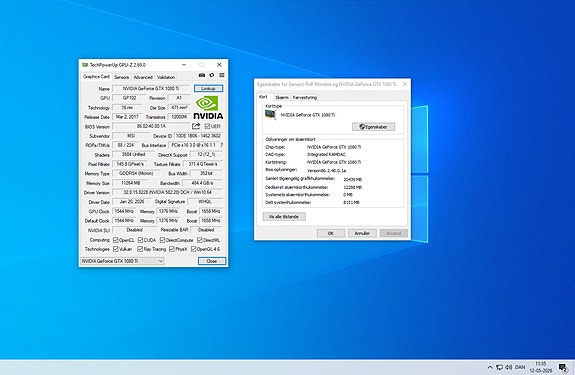
Task: Click the NVIDIA logo in GPU-Z
Action: [208, 108]
